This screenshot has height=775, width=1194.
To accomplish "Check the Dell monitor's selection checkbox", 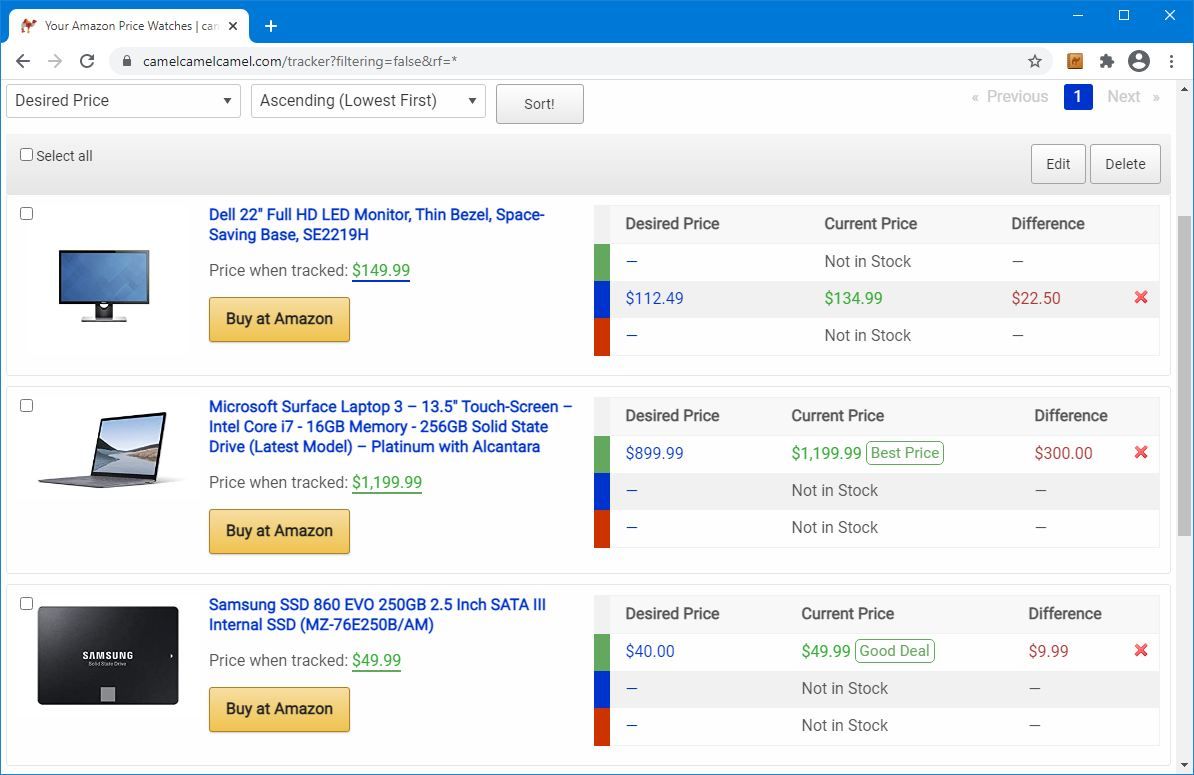I will [26, 213].
